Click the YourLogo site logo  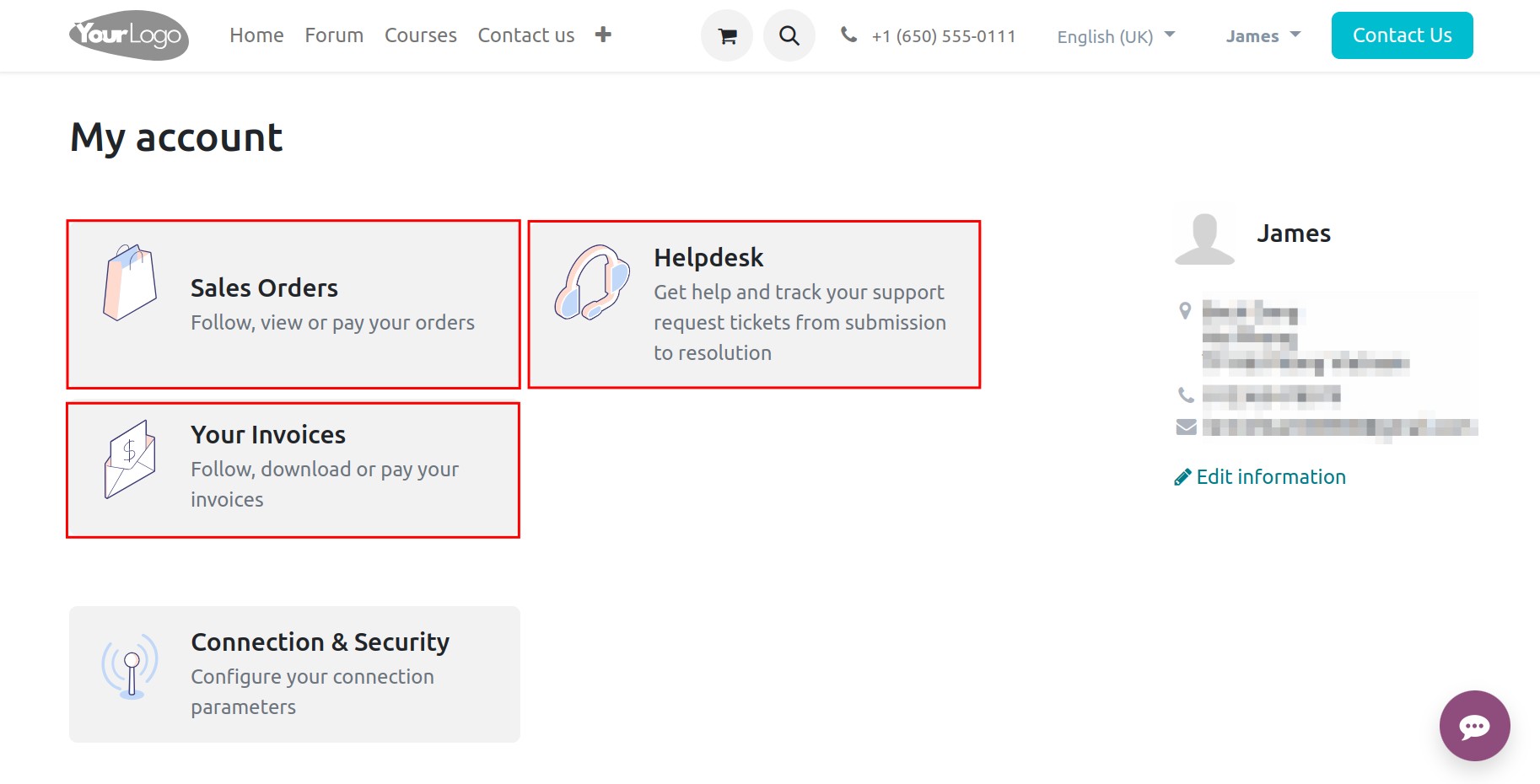point(129,35)
